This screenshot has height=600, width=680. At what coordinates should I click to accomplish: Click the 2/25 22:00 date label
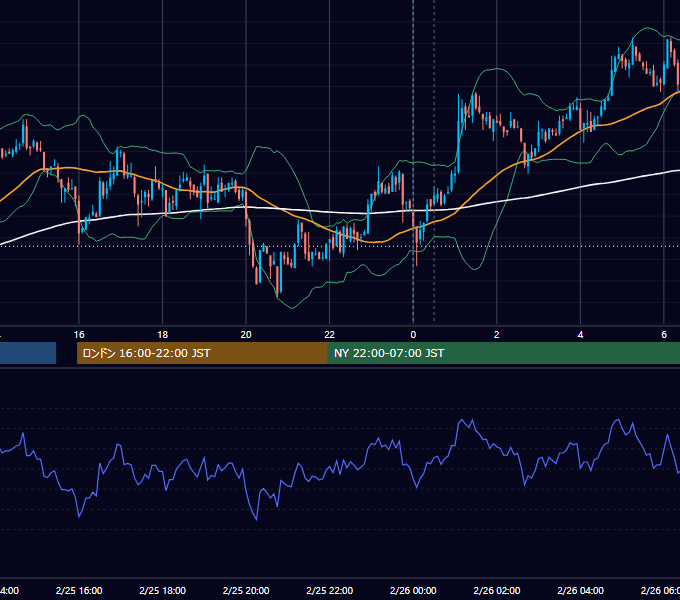(330, 590)
